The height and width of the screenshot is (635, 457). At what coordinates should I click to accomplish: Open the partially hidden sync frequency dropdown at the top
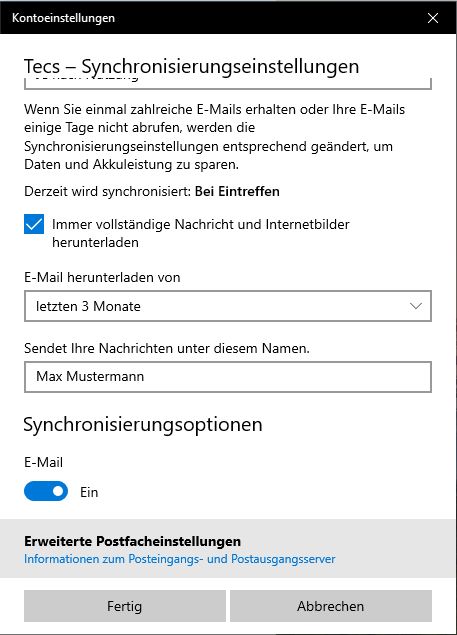228,83
